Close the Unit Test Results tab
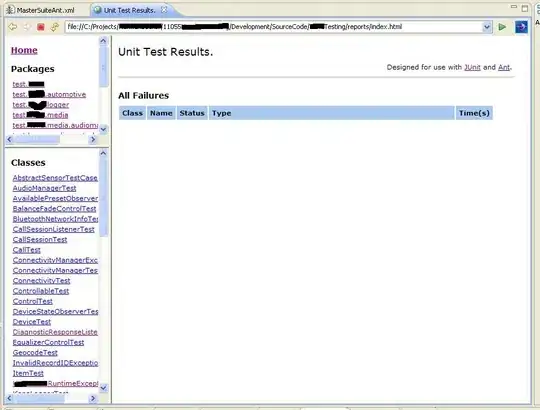The height and width of the screenshot is (410, 540). pos(164,10)
